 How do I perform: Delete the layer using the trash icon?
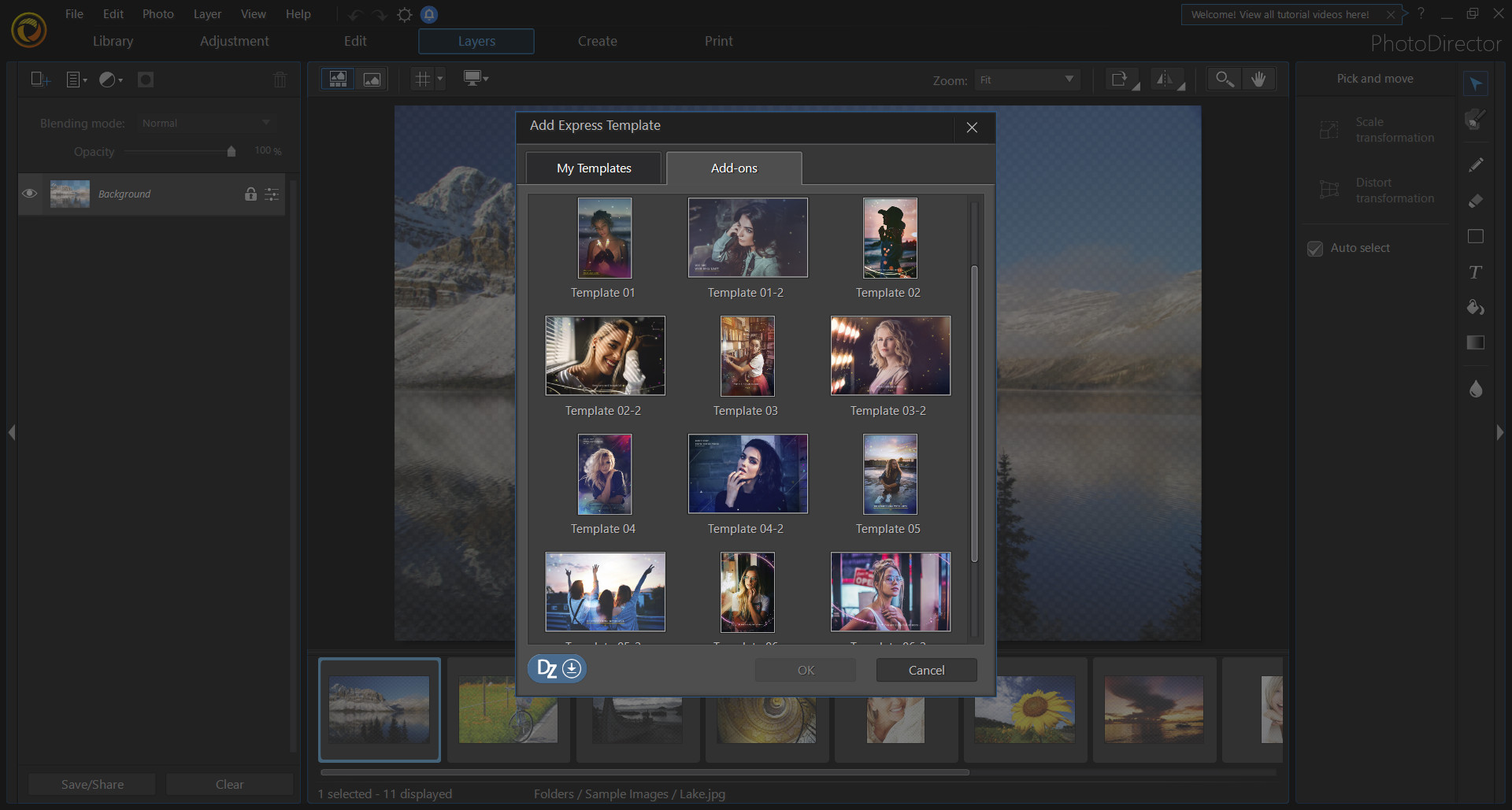pyautogui.click(x=280, y=79)
